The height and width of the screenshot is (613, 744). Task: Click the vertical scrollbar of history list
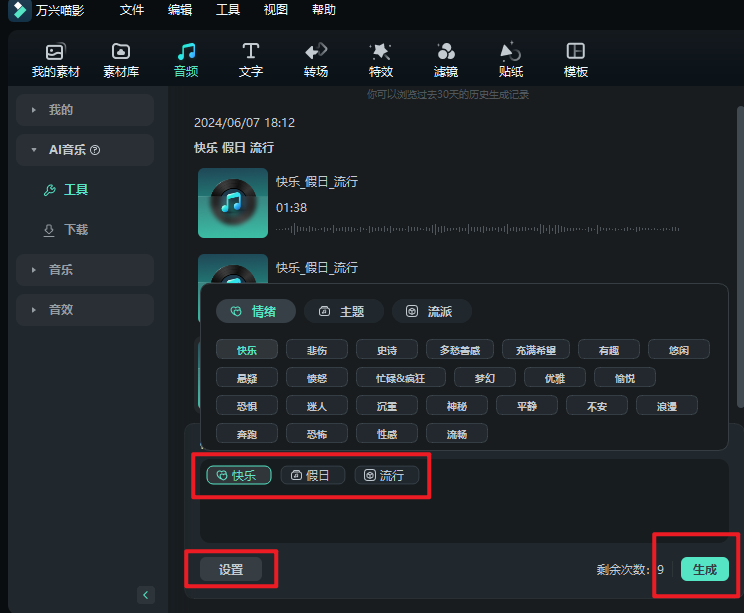click(740, 256)
